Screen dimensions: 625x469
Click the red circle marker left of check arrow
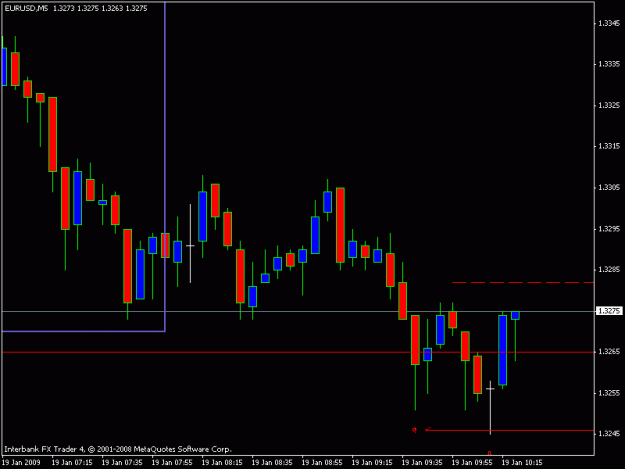point(415,430)
